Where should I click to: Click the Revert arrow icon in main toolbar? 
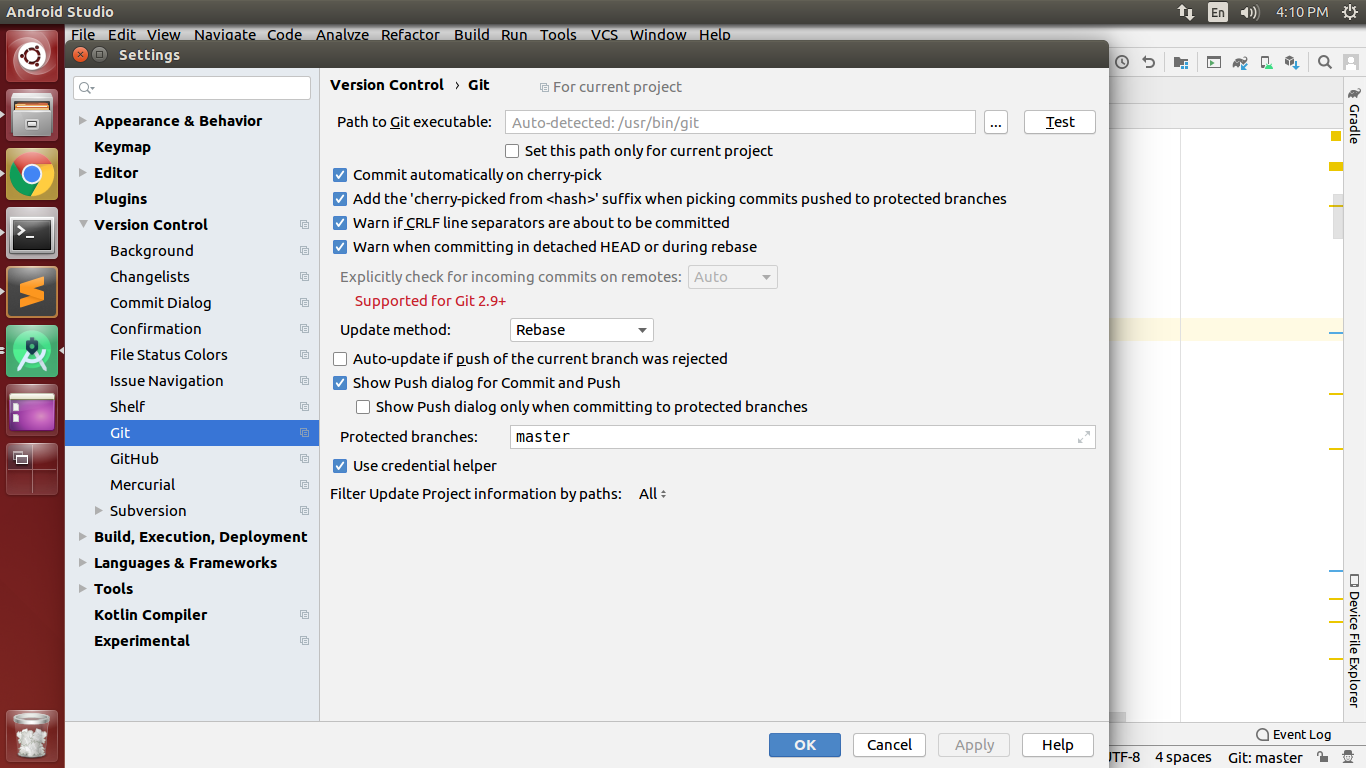click(x=1149, y=62)
